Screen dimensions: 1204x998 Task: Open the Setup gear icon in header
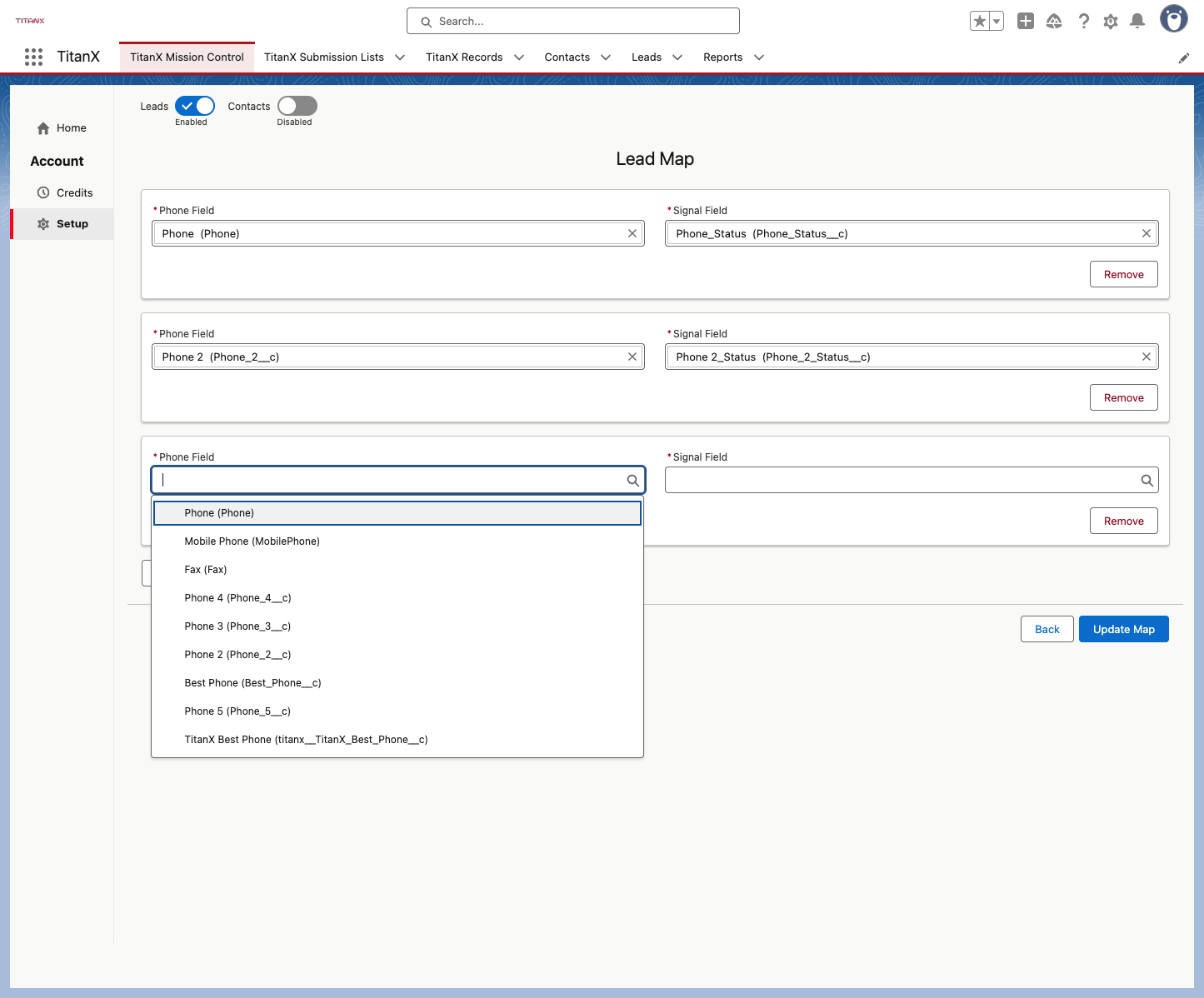tap(1111, 21)
